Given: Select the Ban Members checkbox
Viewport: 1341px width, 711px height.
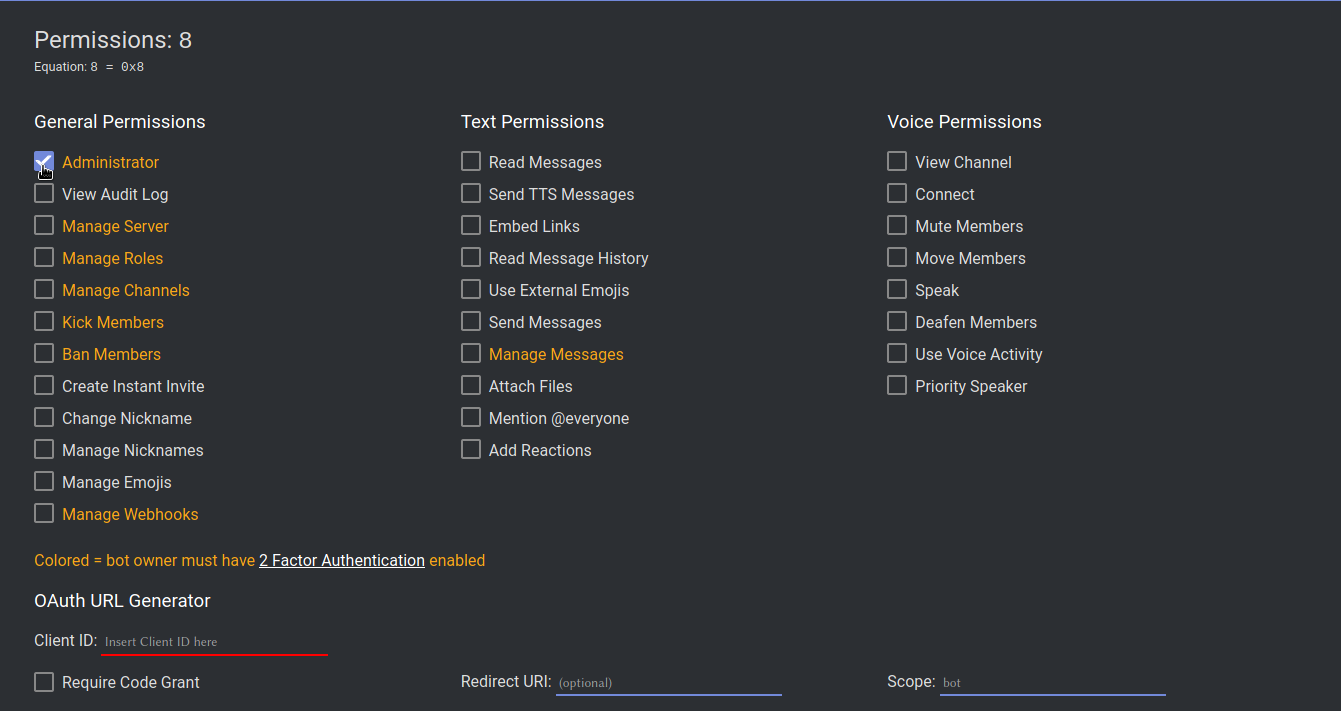Looking at the screenshot, I should 44,354.
